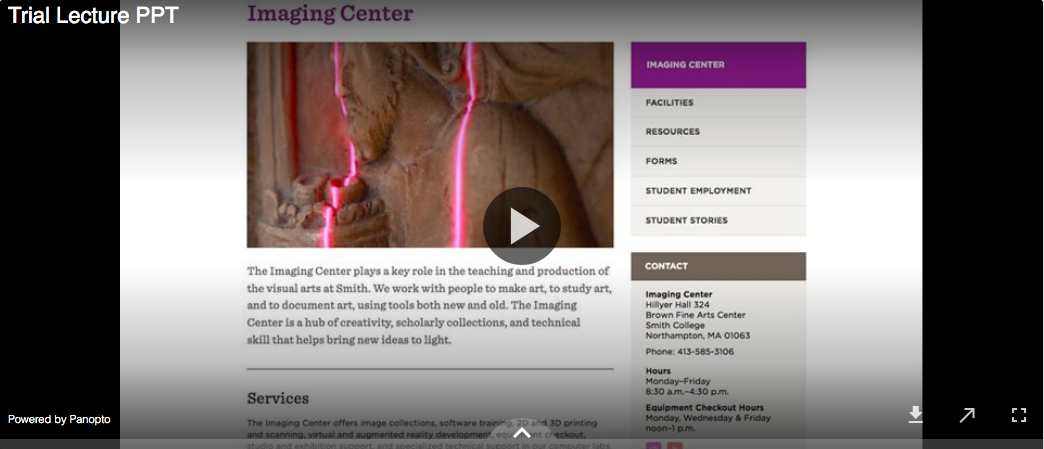Click the sculpture hero image with red laser
Viewport: 1044px width, 449px height.
pos(430,145)
